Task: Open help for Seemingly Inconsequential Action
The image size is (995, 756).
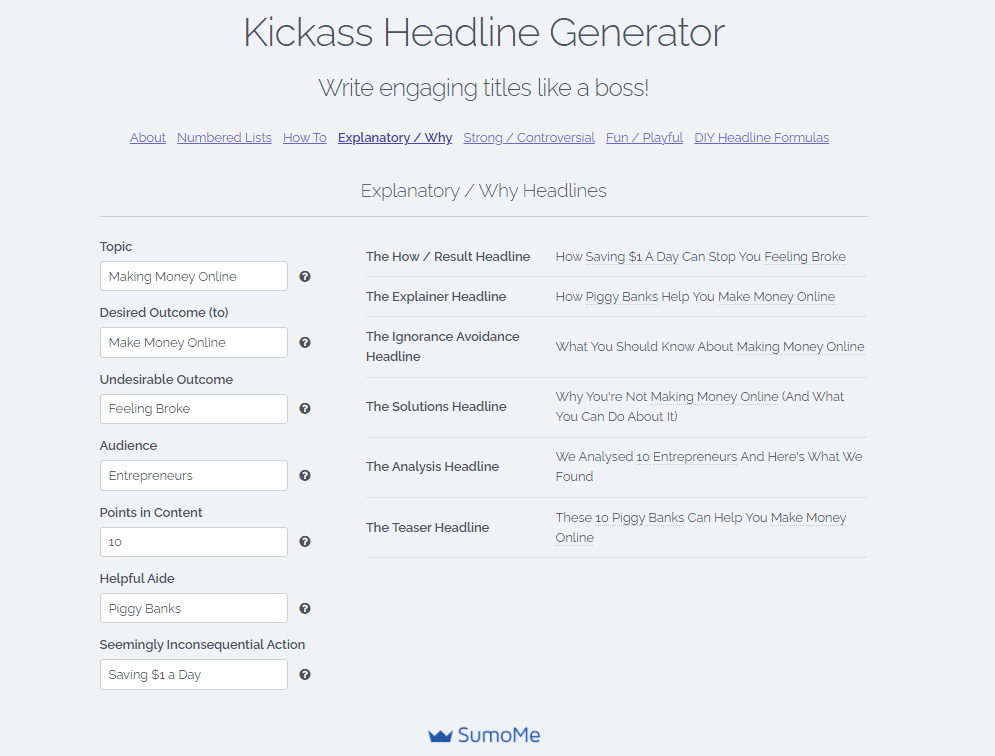Action: click(305, 674)
